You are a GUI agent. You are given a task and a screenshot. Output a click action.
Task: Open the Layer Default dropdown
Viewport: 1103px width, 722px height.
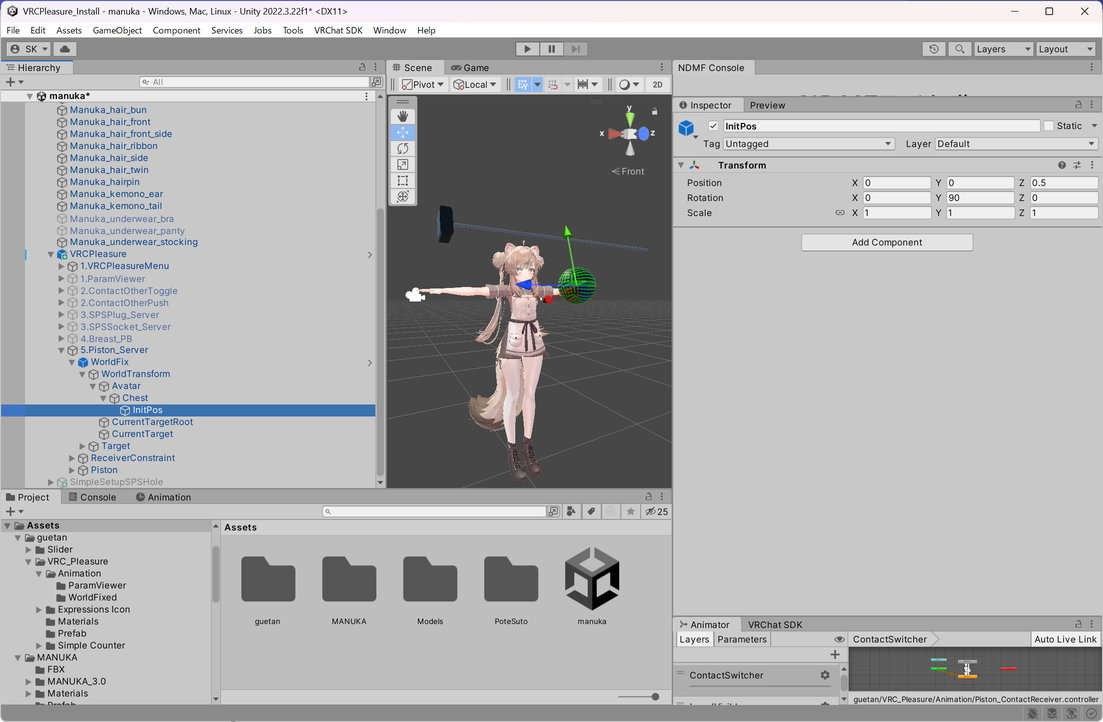click(x=1016, y=144)
